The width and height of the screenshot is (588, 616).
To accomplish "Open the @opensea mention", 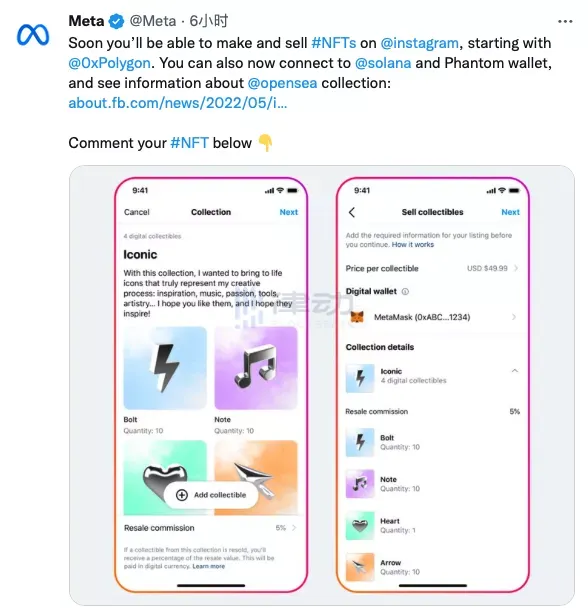I will [282, 83].
